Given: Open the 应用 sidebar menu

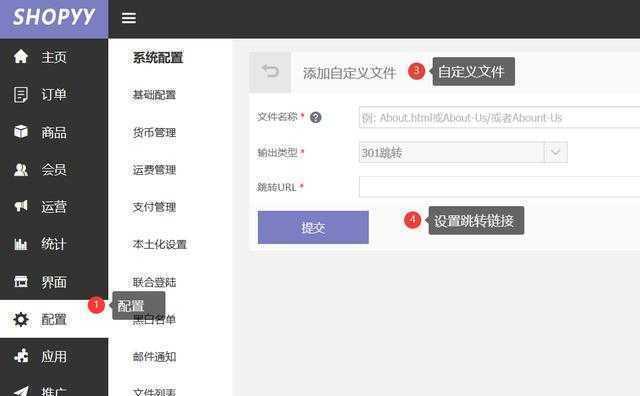Looking at the screenshot, I should point(54,356).
